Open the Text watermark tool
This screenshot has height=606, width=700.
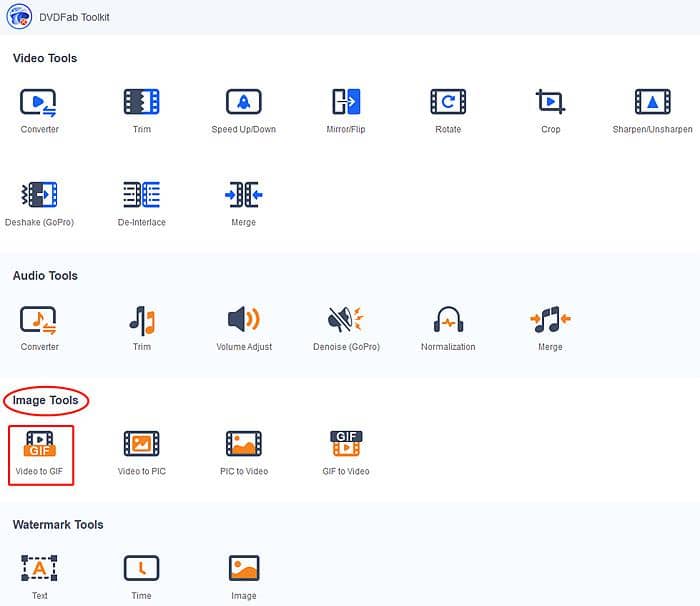[x=39, y=577]
